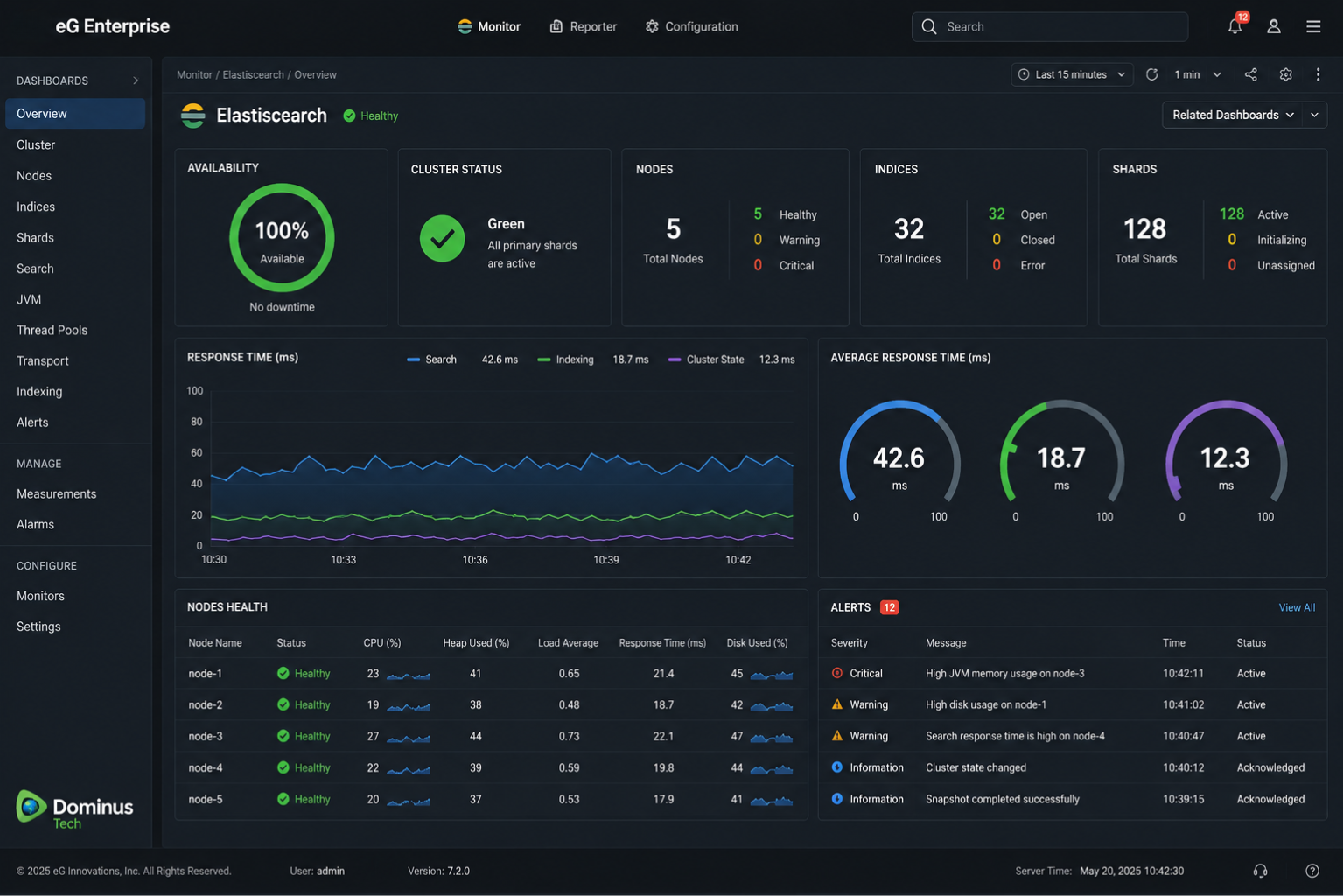
Task: Click the node-5 healthy status icon
Action: point(283,799)
